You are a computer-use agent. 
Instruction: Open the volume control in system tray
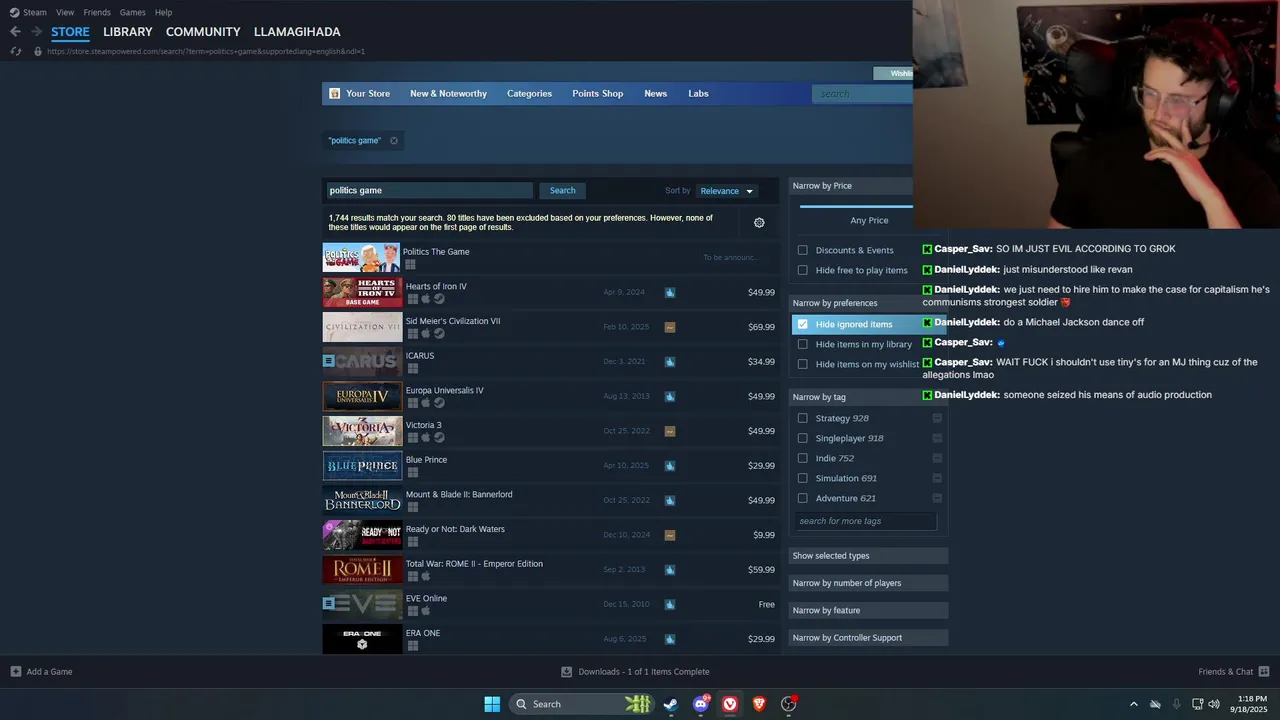1214,704
